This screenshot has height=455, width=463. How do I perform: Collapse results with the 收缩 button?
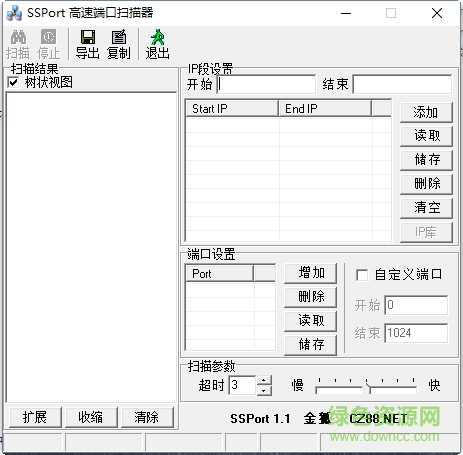(x=91, y=417)
